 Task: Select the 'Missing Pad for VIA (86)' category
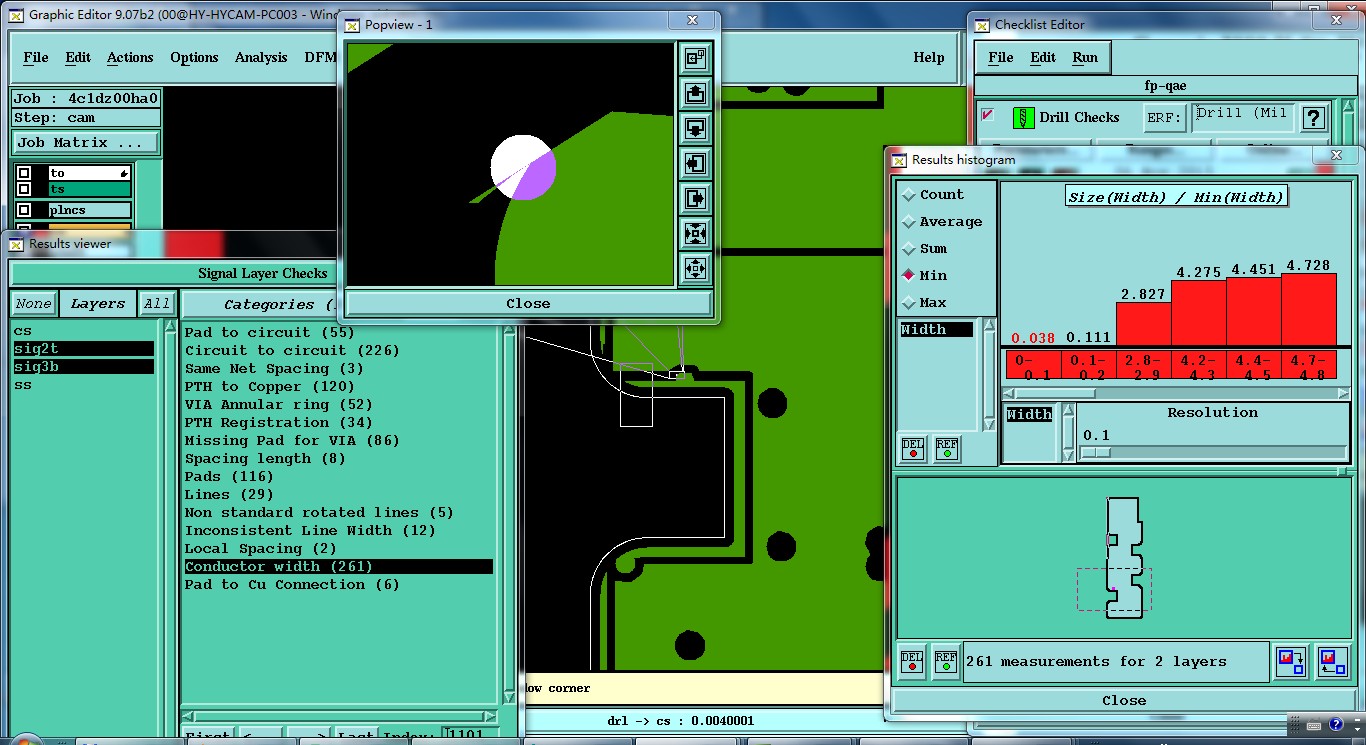338,440
